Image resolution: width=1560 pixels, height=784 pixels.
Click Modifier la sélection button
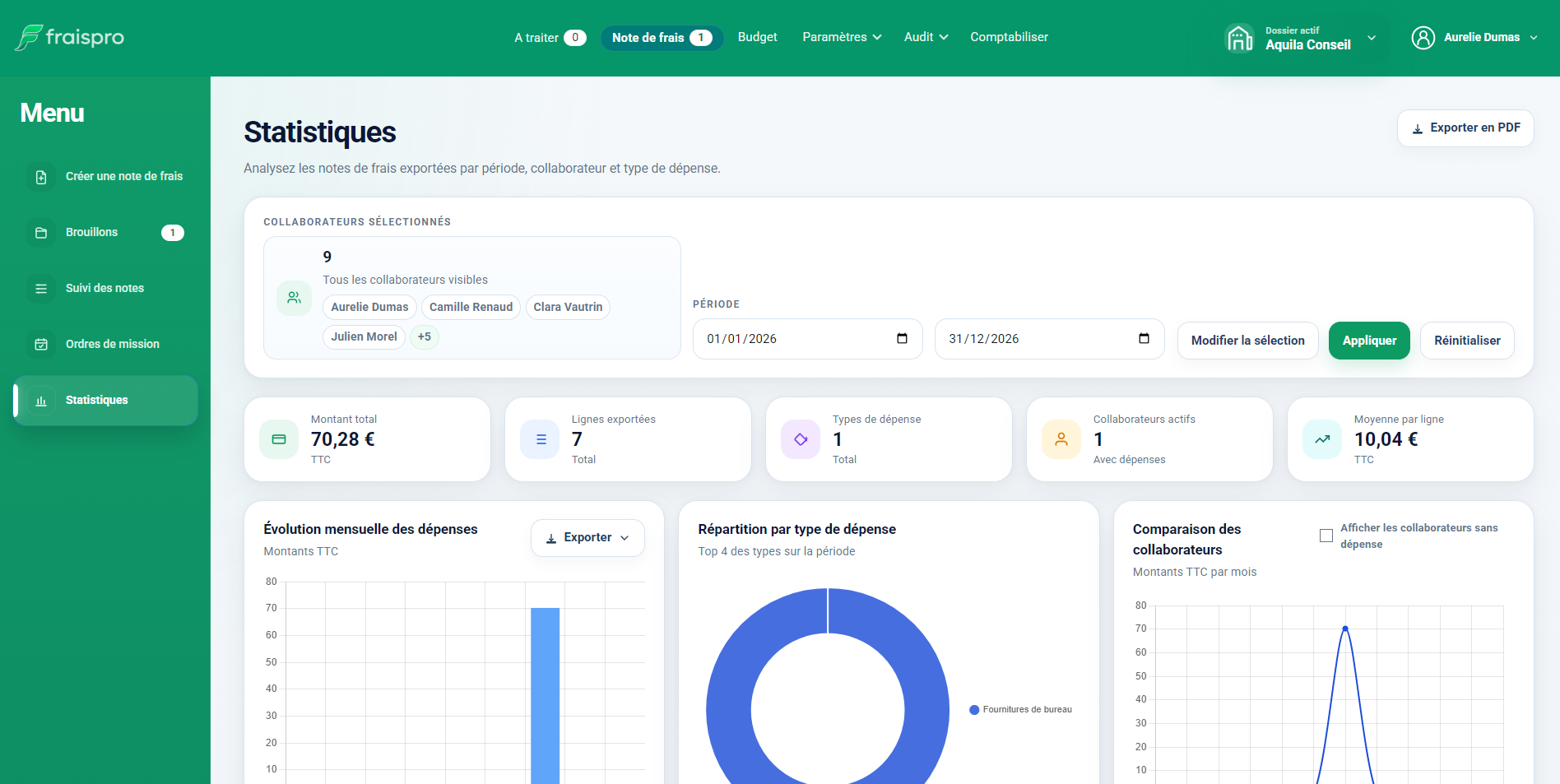click(x=1247, y=341)
